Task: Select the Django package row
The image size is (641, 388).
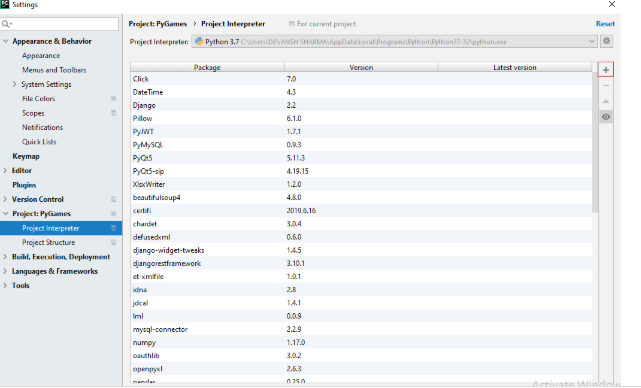Action: 361,105
